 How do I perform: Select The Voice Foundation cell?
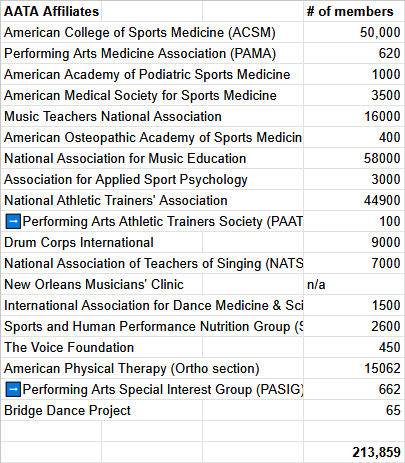pos(102,347)
